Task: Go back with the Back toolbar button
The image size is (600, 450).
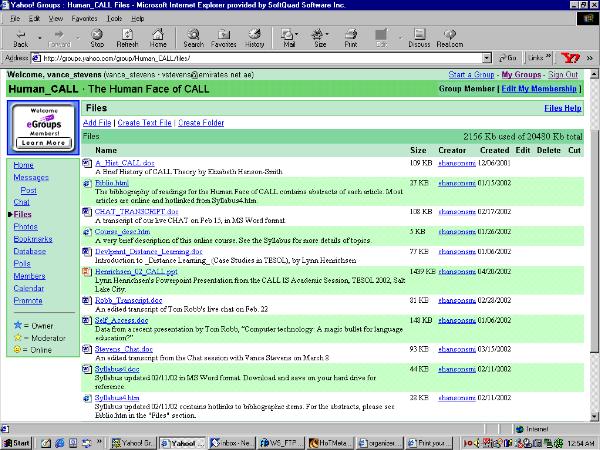Action: (21, 38)
